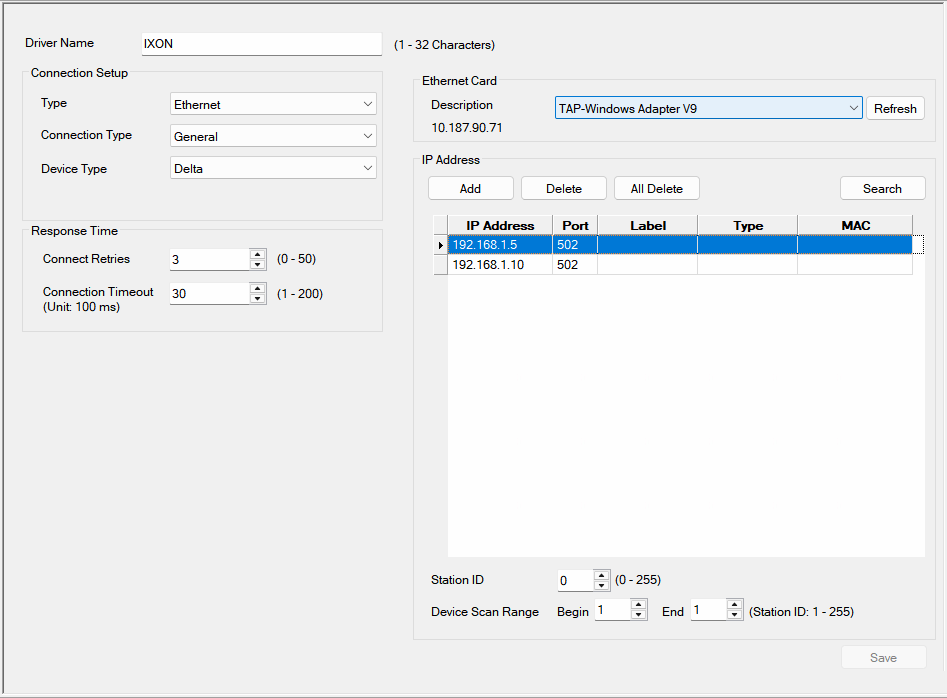Click the scan range End field
This screenshot has width=947, height=698.
point(708,610)
